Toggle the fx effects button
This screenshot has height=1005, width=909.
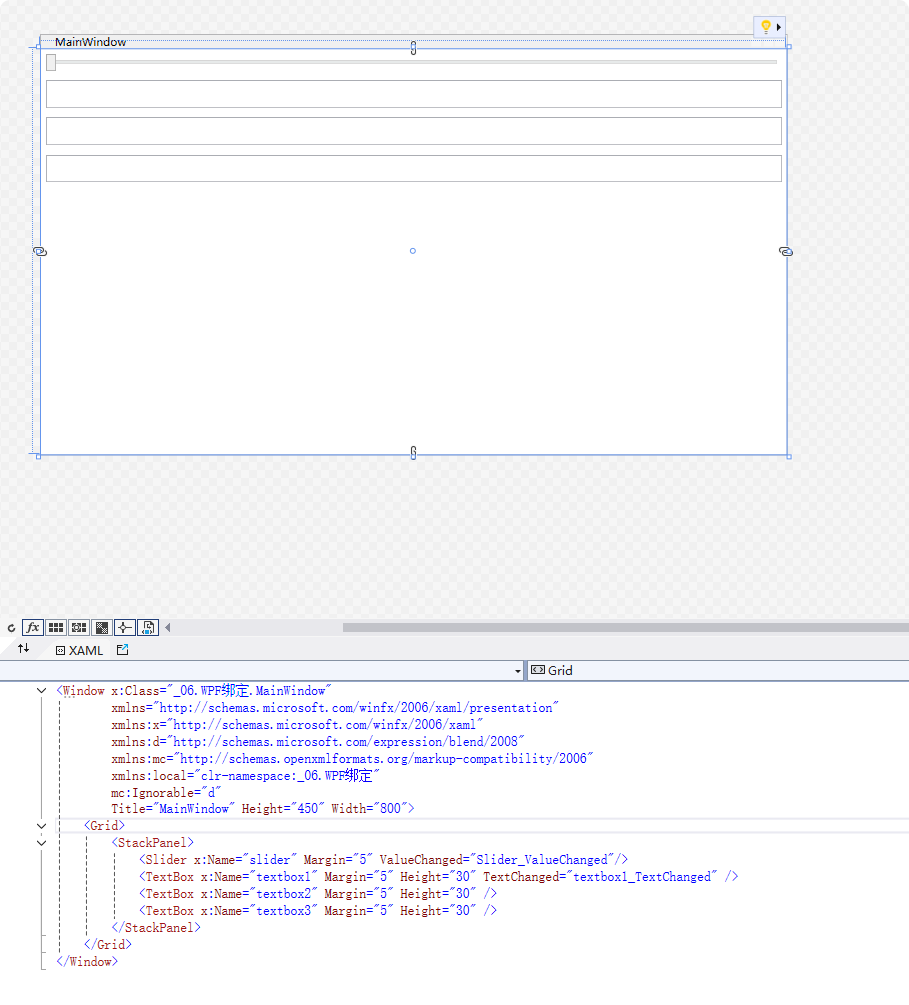click(33, 627)
